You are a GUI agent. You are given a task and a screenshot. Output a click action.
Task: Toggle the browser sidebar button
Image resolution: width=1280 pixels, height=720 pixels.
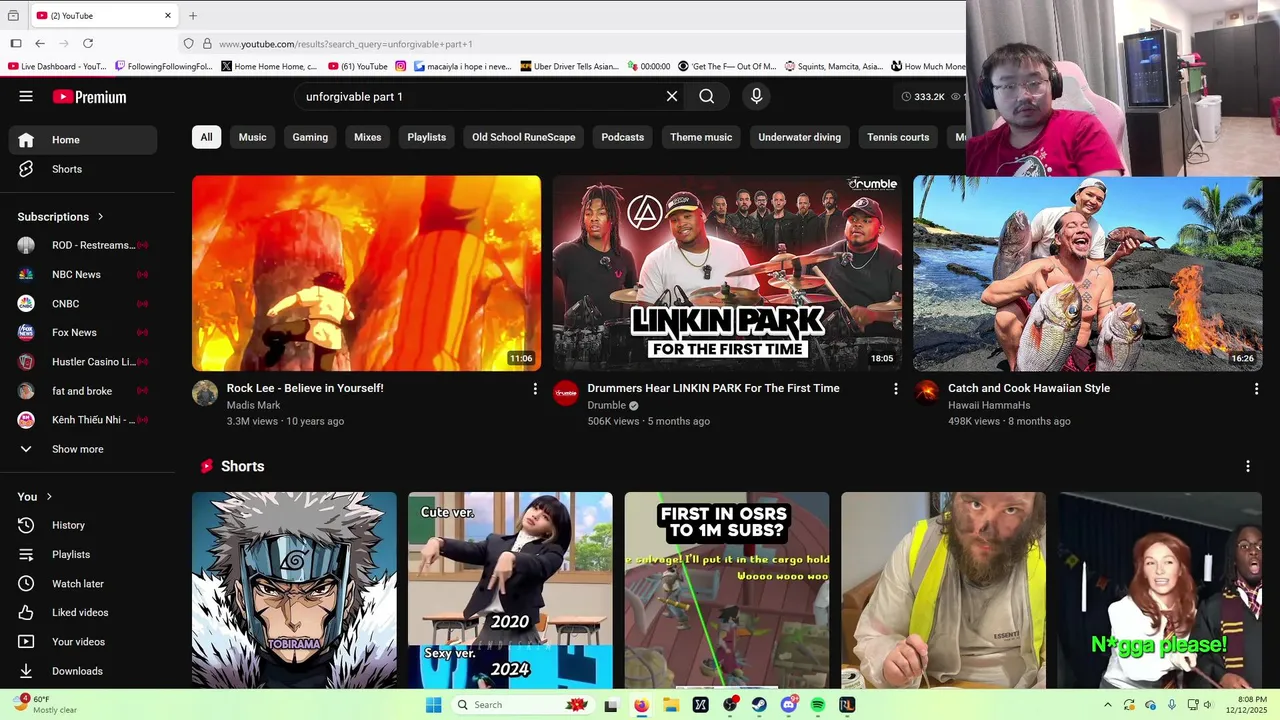(16, 43)
